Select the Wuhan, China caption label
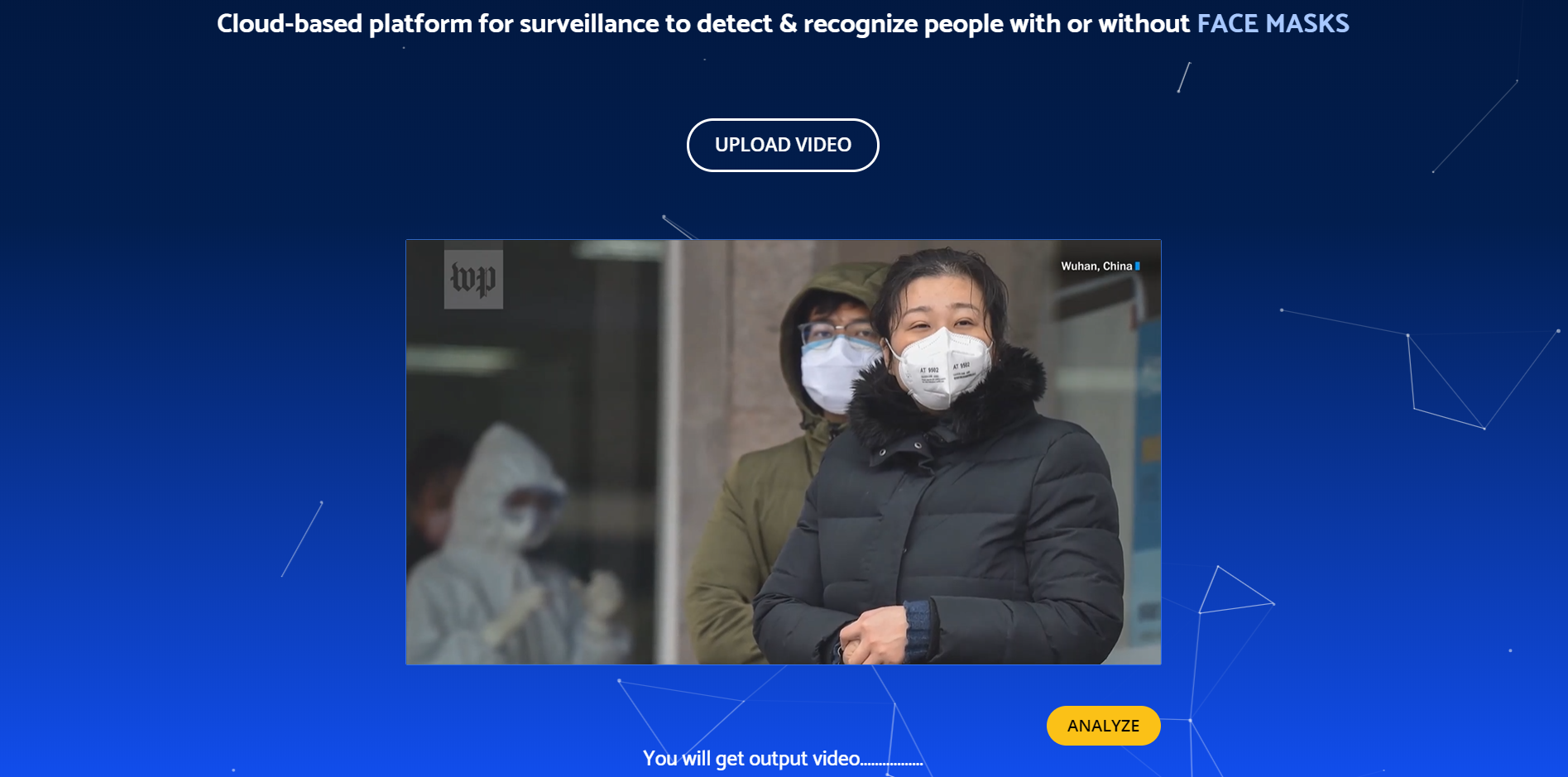 [1096, 266]
